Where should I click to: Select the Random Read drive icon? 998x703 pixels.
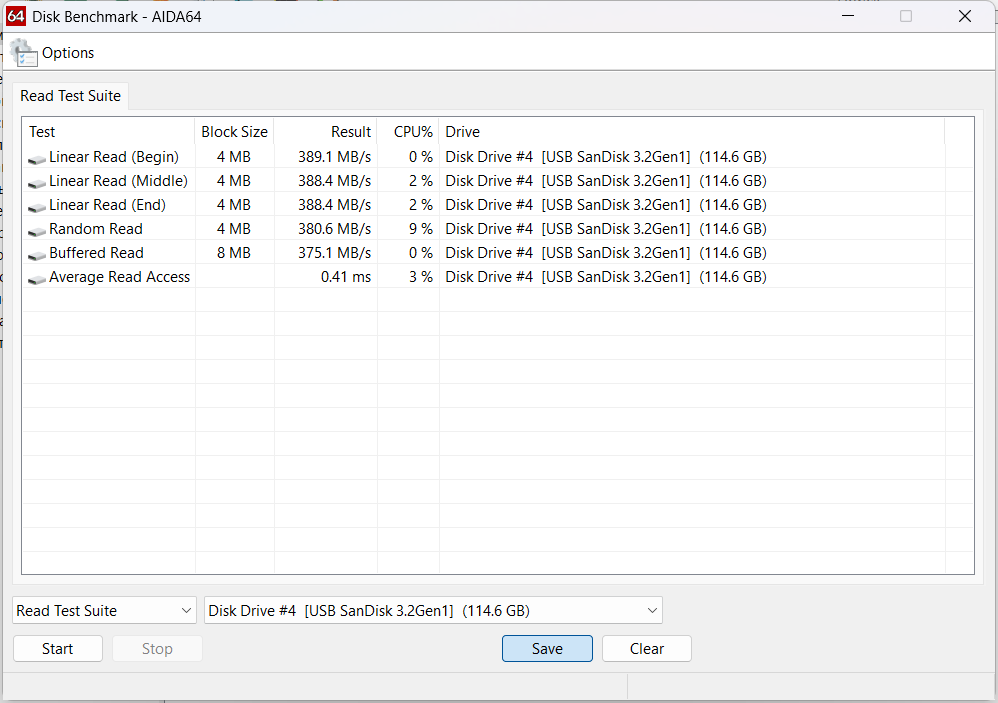pyautogui.click(x=37, y=230)
